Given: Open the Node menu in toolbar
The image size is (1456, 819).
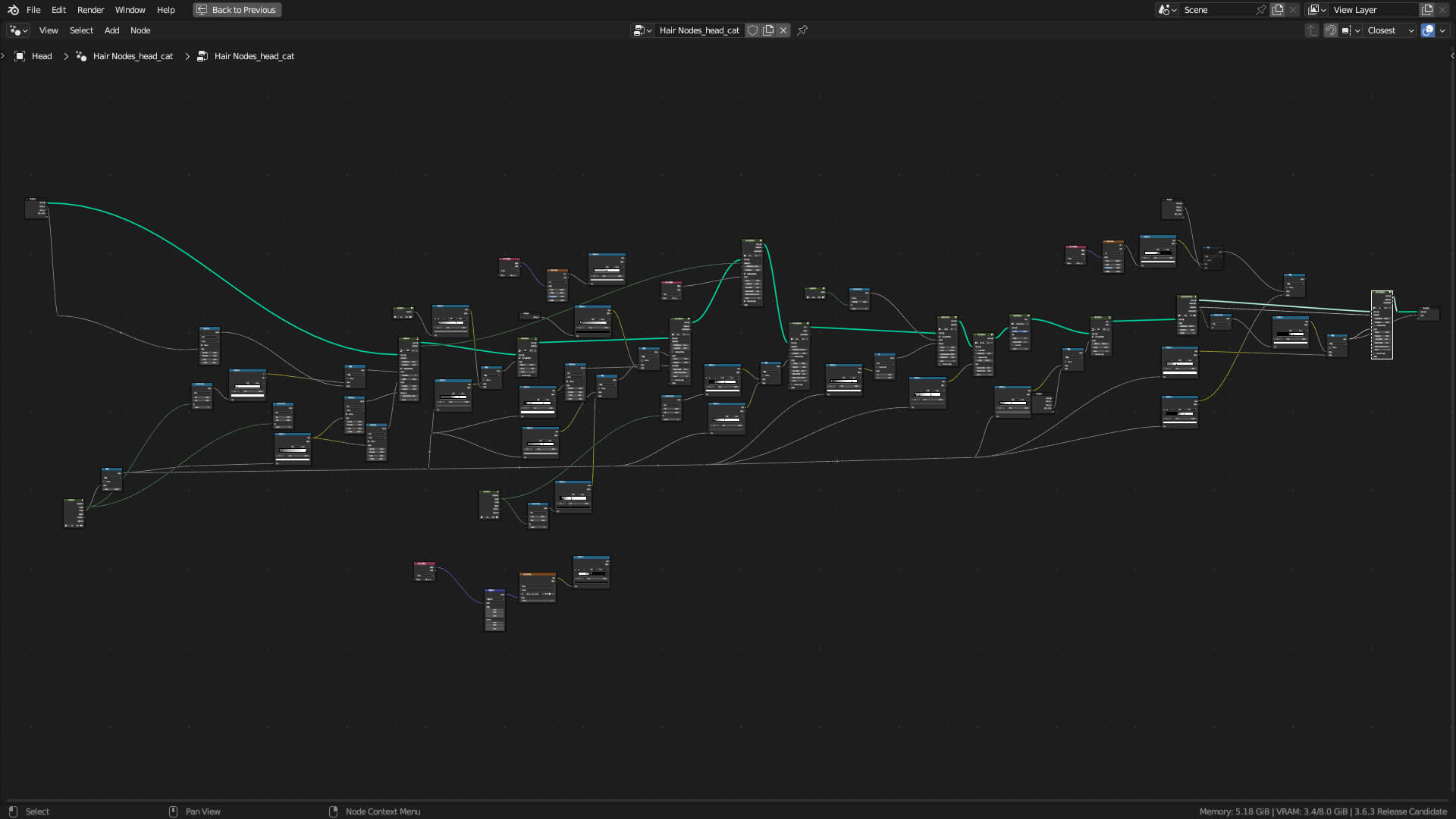Looking at the screenshot, I should pyautogui.click(x=140, y=30).
